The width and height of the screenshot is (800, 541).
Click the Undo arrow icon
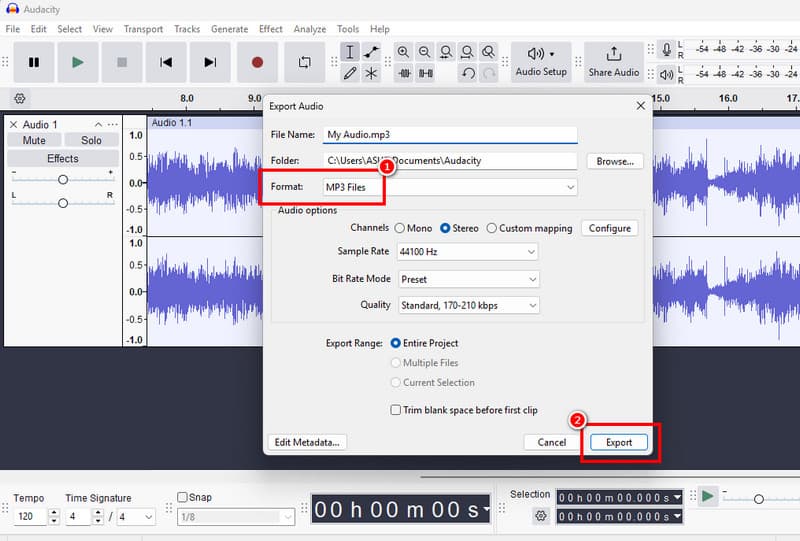coord(468,73)
